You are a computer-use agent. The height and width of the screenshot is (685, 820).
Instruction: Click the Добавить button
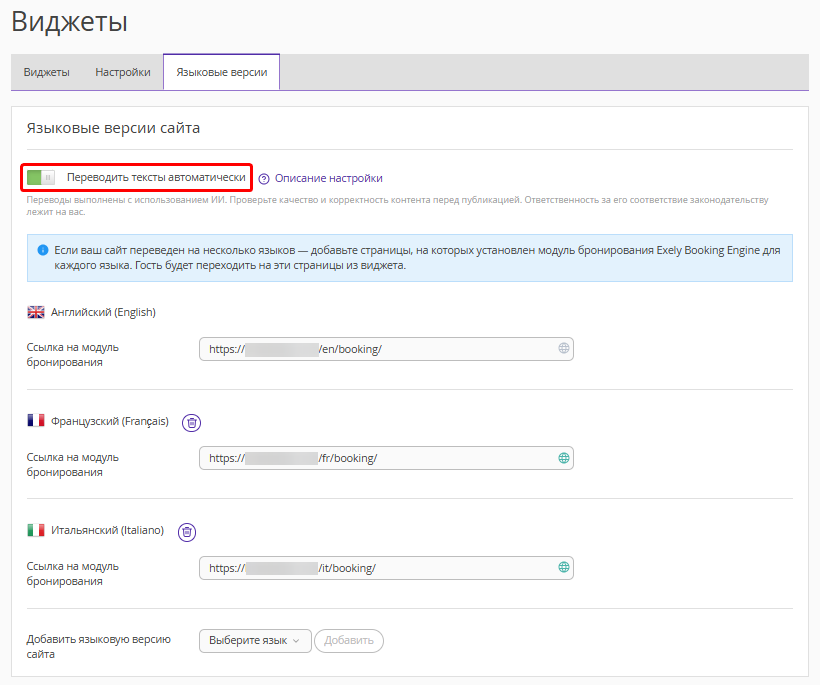point(349,641)
